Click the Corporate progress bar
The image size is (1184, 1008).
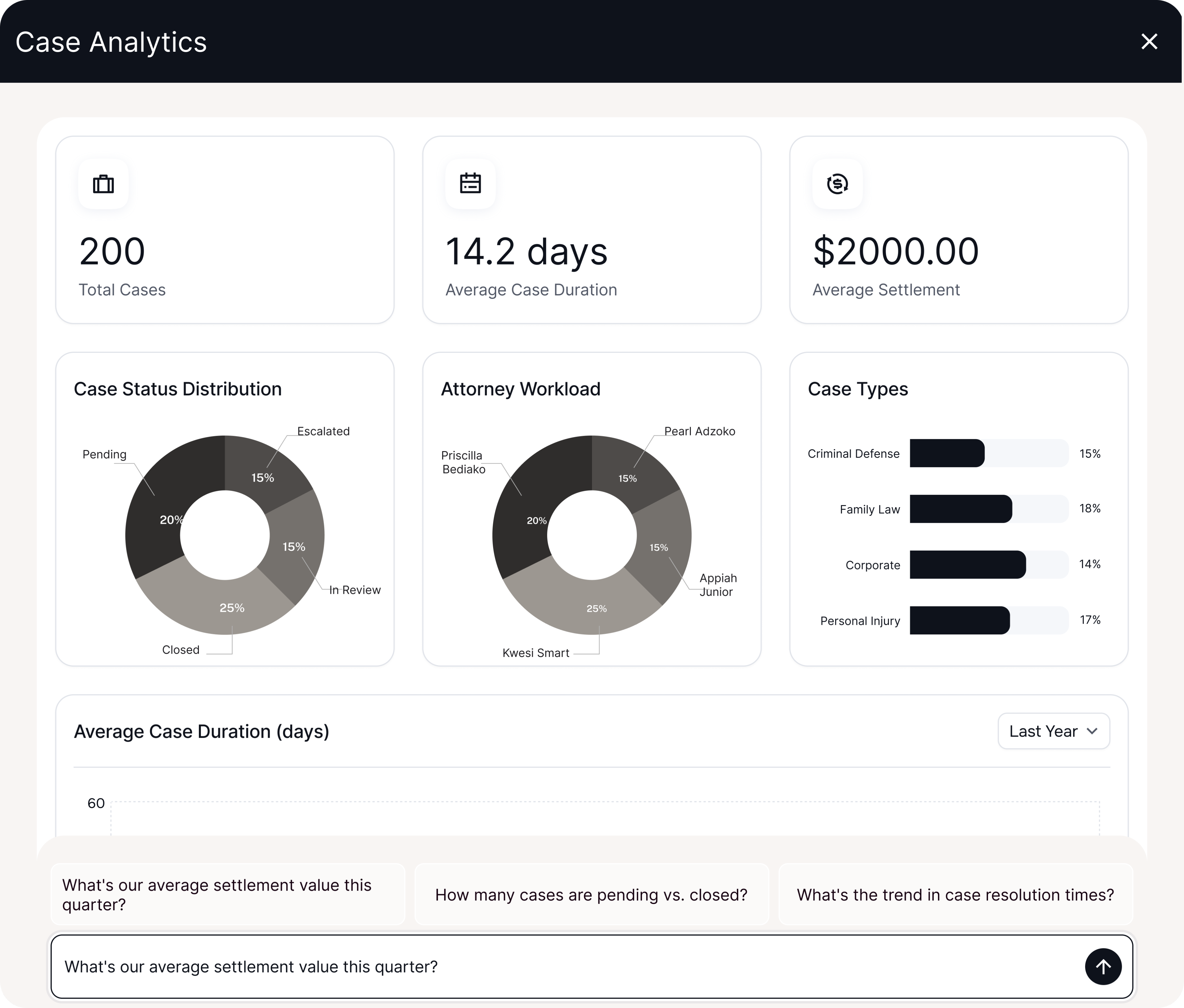989,565
